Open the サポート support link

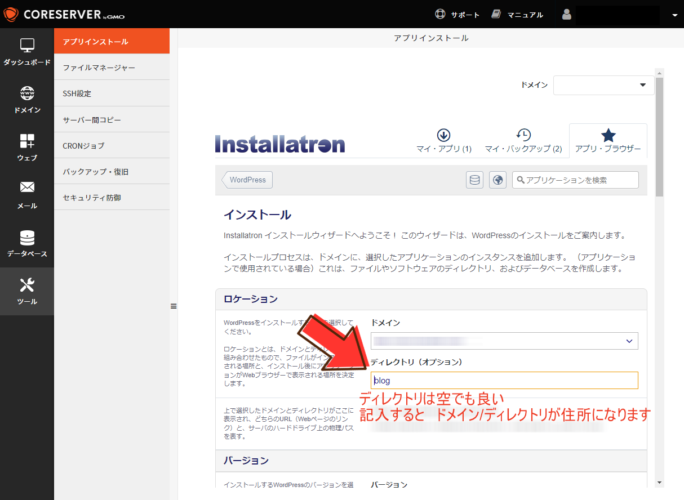(457, 14)
